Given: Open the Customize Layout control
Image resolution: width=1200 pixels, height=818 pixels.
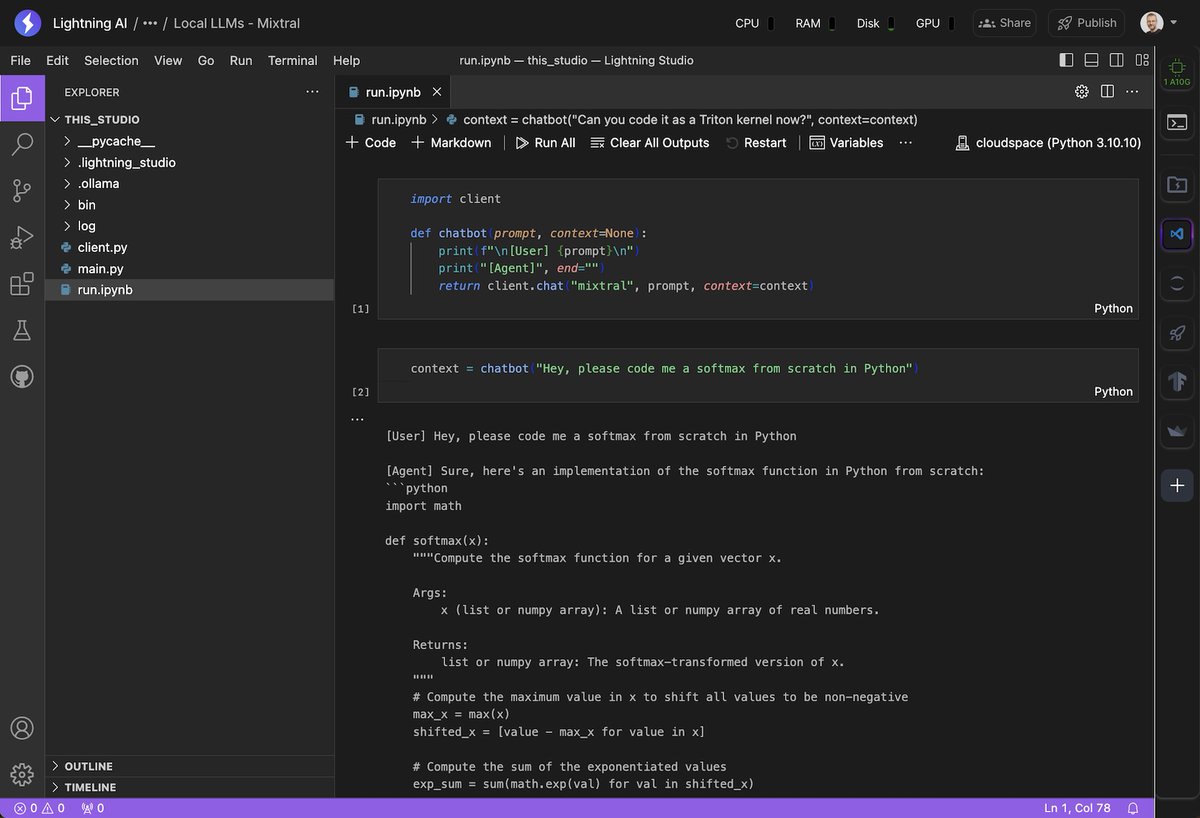Looking at the screenshot, I should 1142,60.
